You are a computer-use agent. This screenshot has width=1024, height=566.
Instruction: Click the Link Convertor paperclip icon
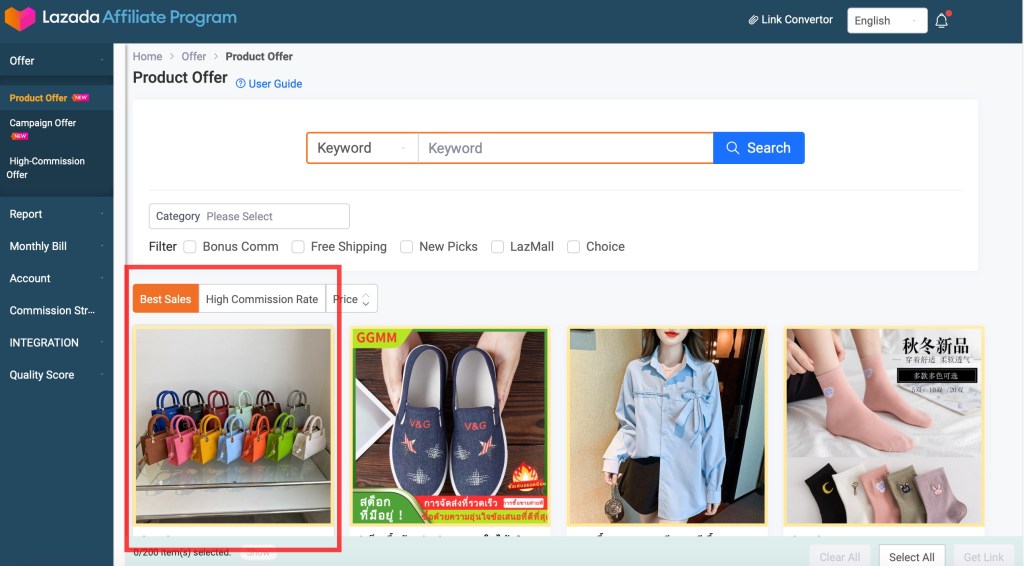pyautogui.click(x=753, y=20)
